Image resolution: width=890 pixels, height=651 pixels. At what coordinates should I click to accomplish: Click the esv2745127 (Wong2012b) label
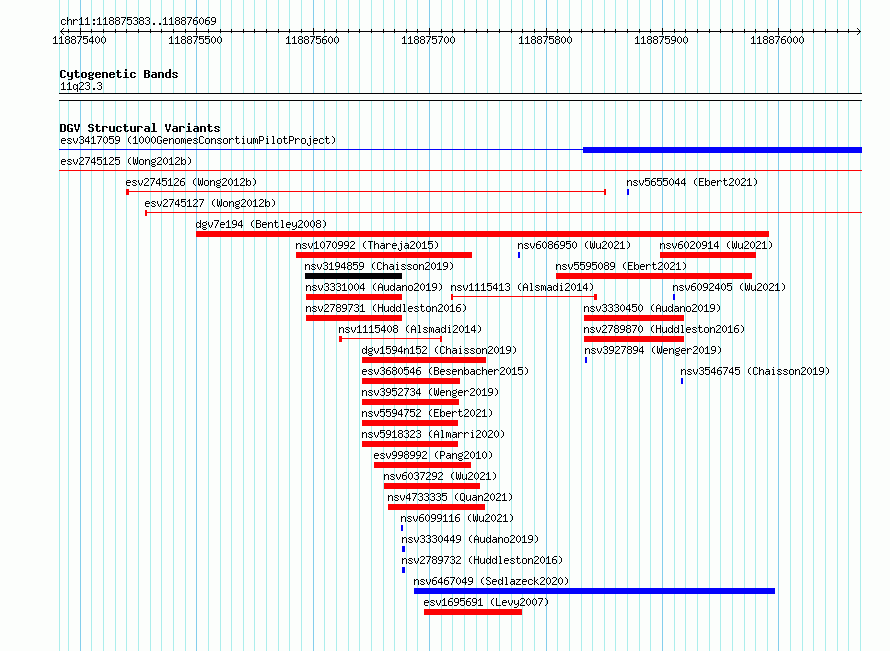pos(210,203)
